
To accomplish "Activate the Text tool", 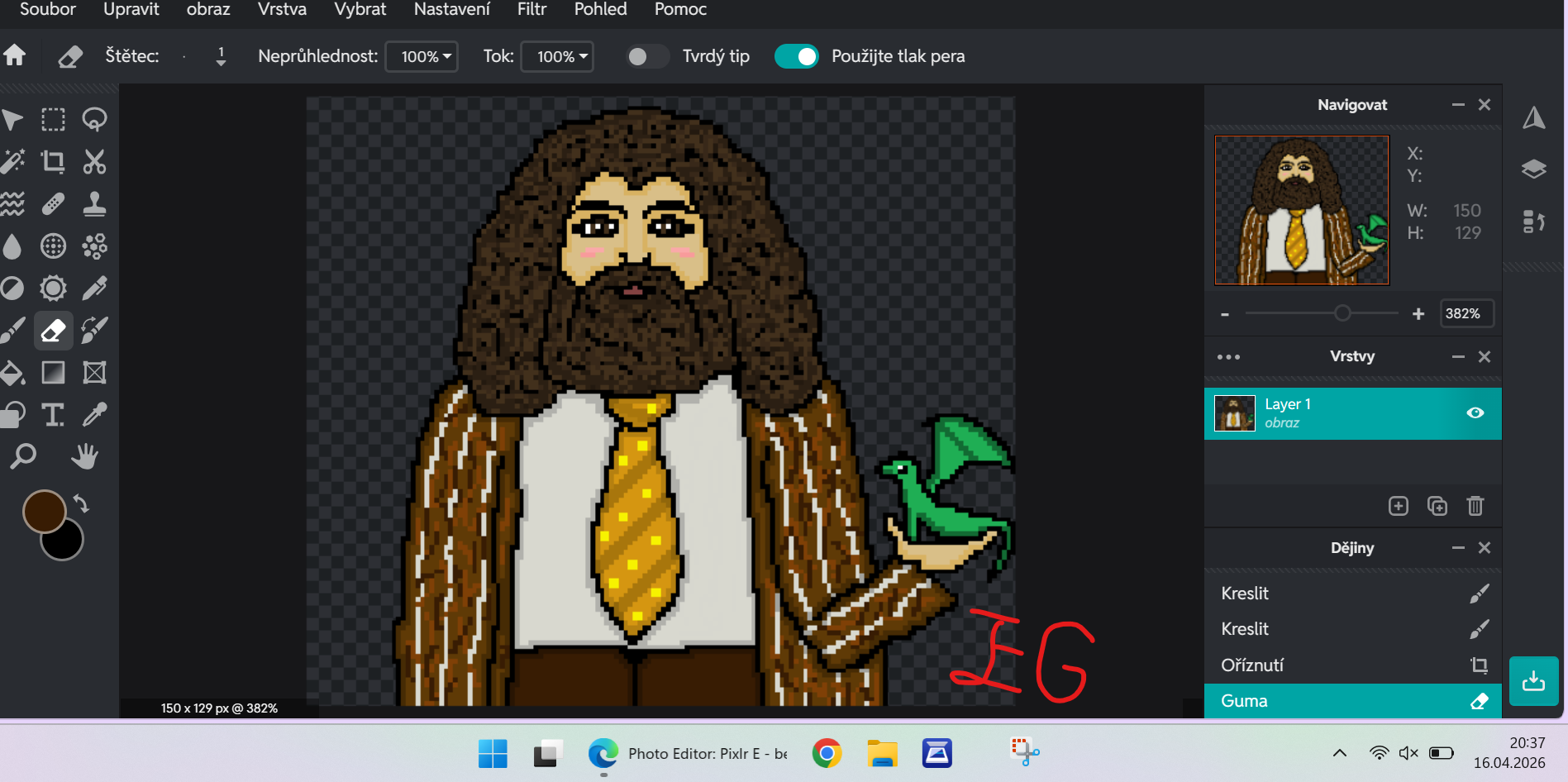I will point(54,414).
